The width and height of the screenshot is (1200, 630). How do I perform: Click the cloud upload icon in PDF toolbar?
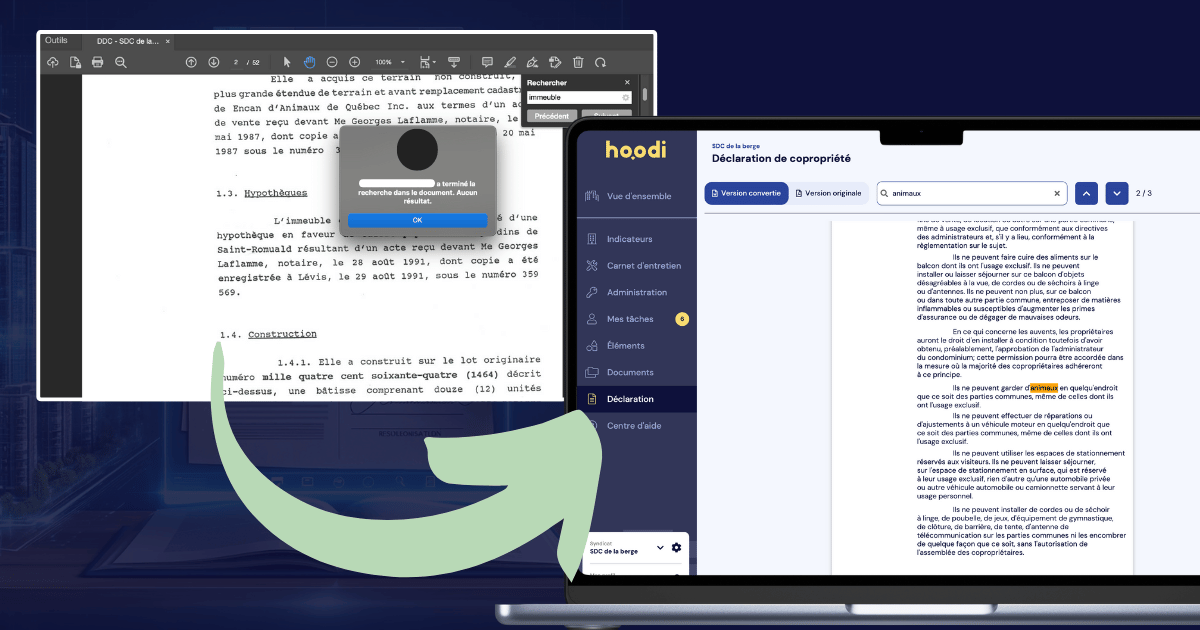point(52,62)
